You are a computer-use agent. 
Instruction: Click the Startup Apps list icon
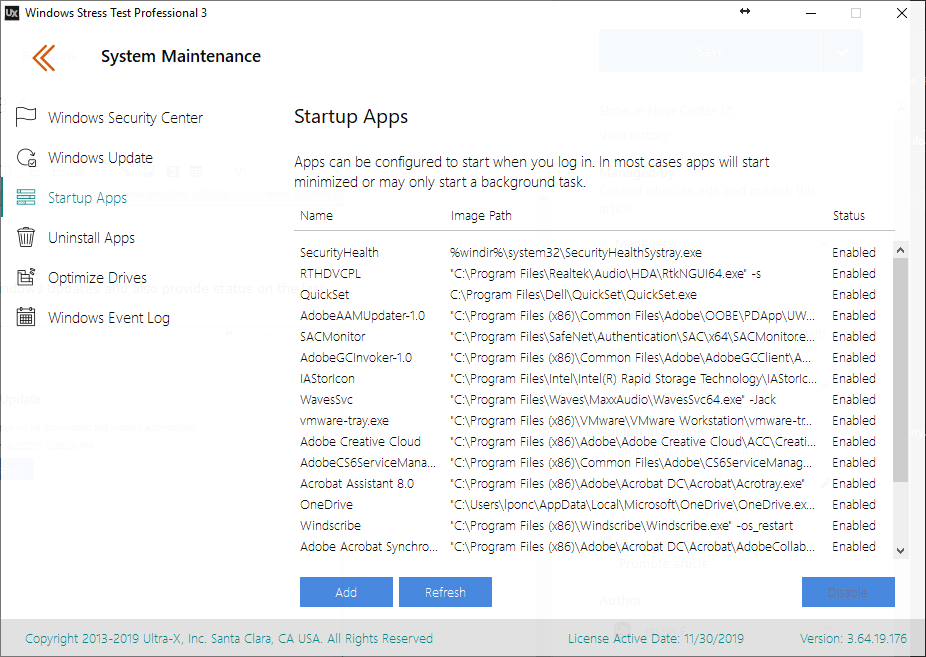pos(27,197)
